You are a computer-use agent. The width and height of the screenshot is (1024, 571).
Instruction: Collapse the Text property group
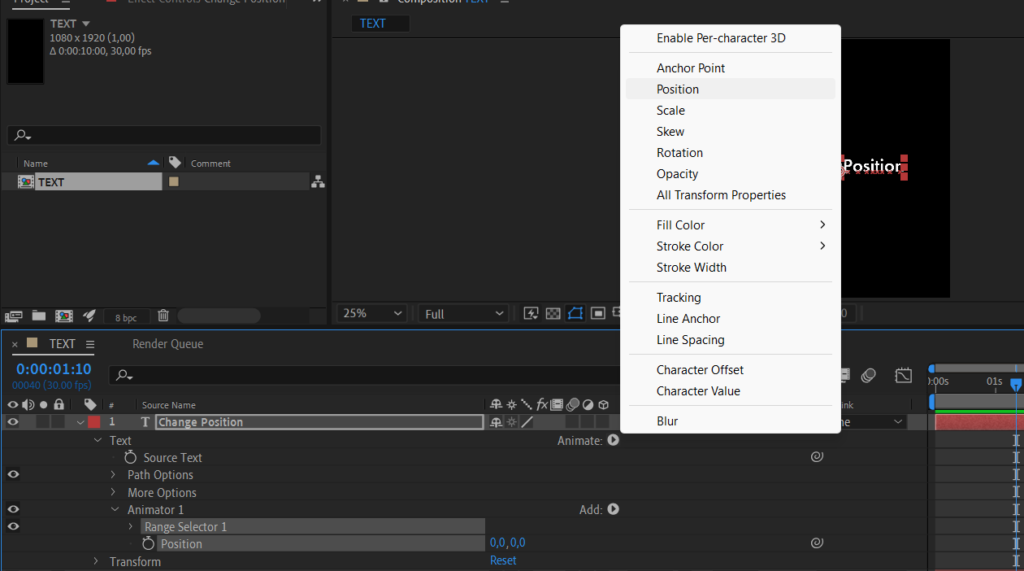[x=98, y=440]
